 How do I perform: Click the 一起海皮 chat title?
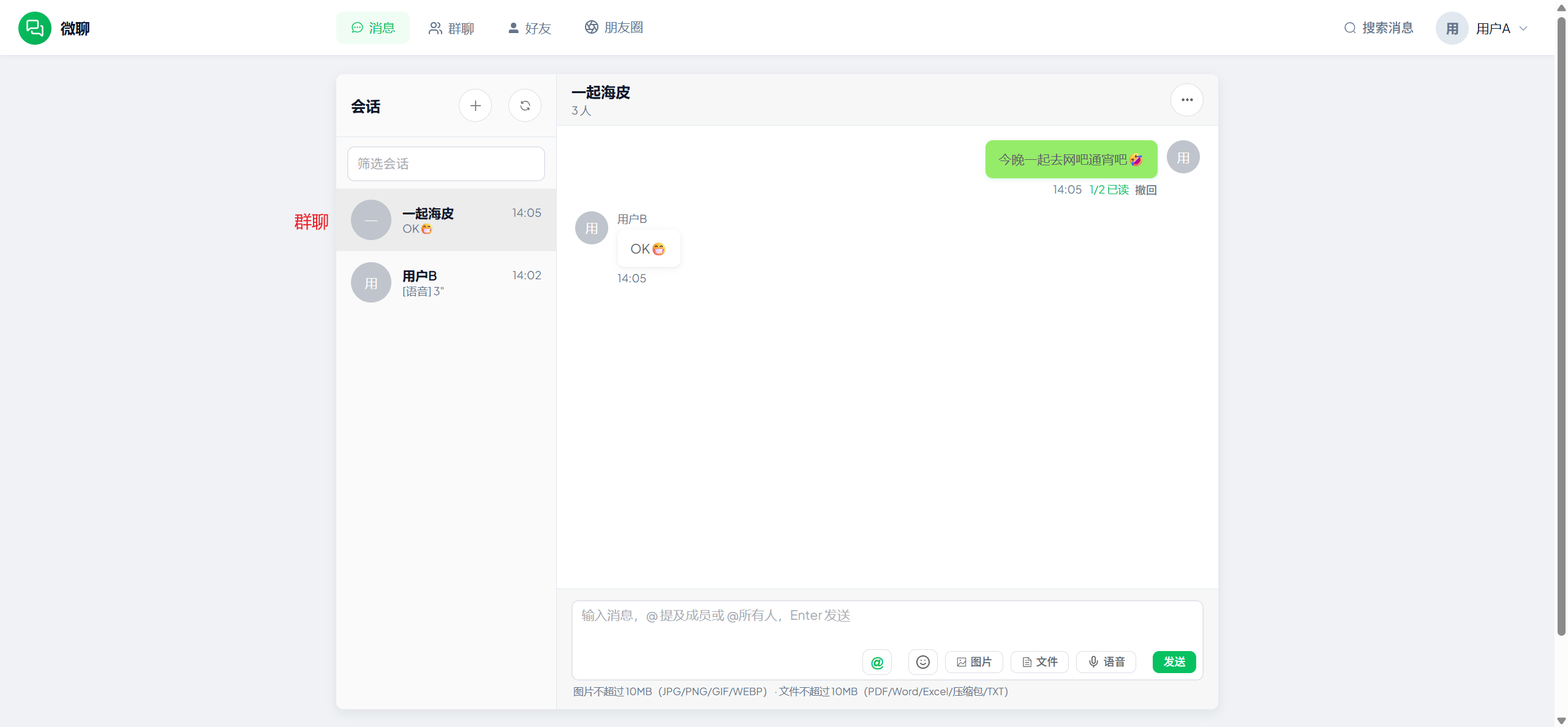coord(601,92)
